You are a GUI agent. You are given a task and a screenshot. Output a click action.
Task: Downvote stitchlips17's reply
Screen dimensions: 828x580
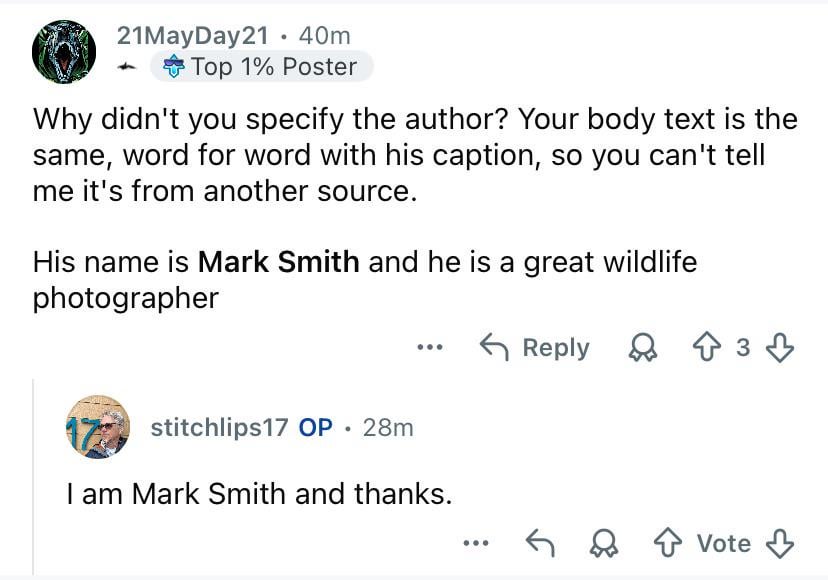(780, 544)
